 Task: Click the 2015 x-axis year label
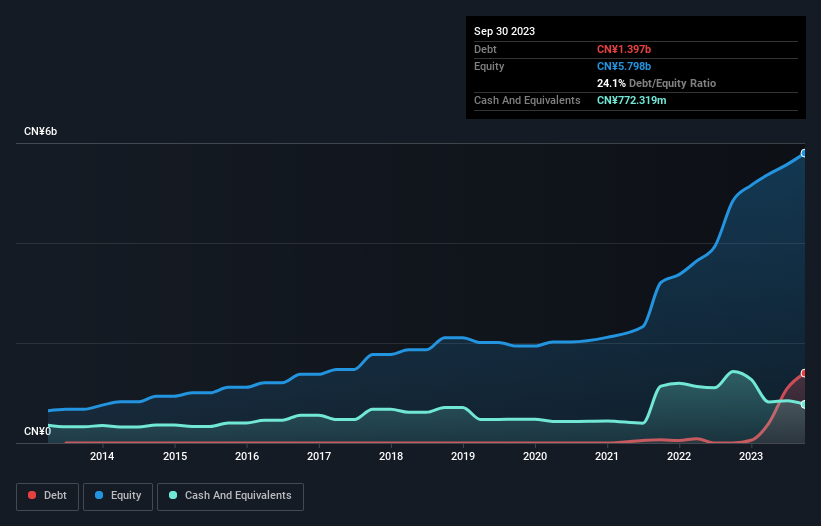175,456
